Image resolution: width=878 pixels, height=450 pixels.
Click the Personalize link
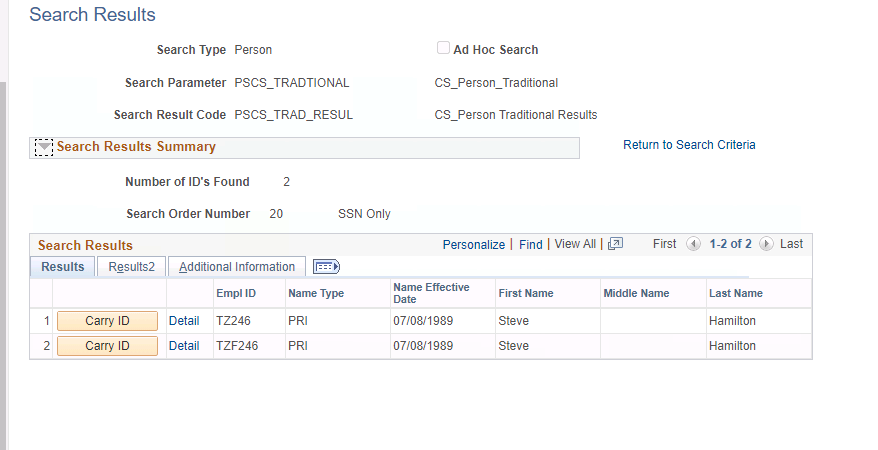coord(474,244)
